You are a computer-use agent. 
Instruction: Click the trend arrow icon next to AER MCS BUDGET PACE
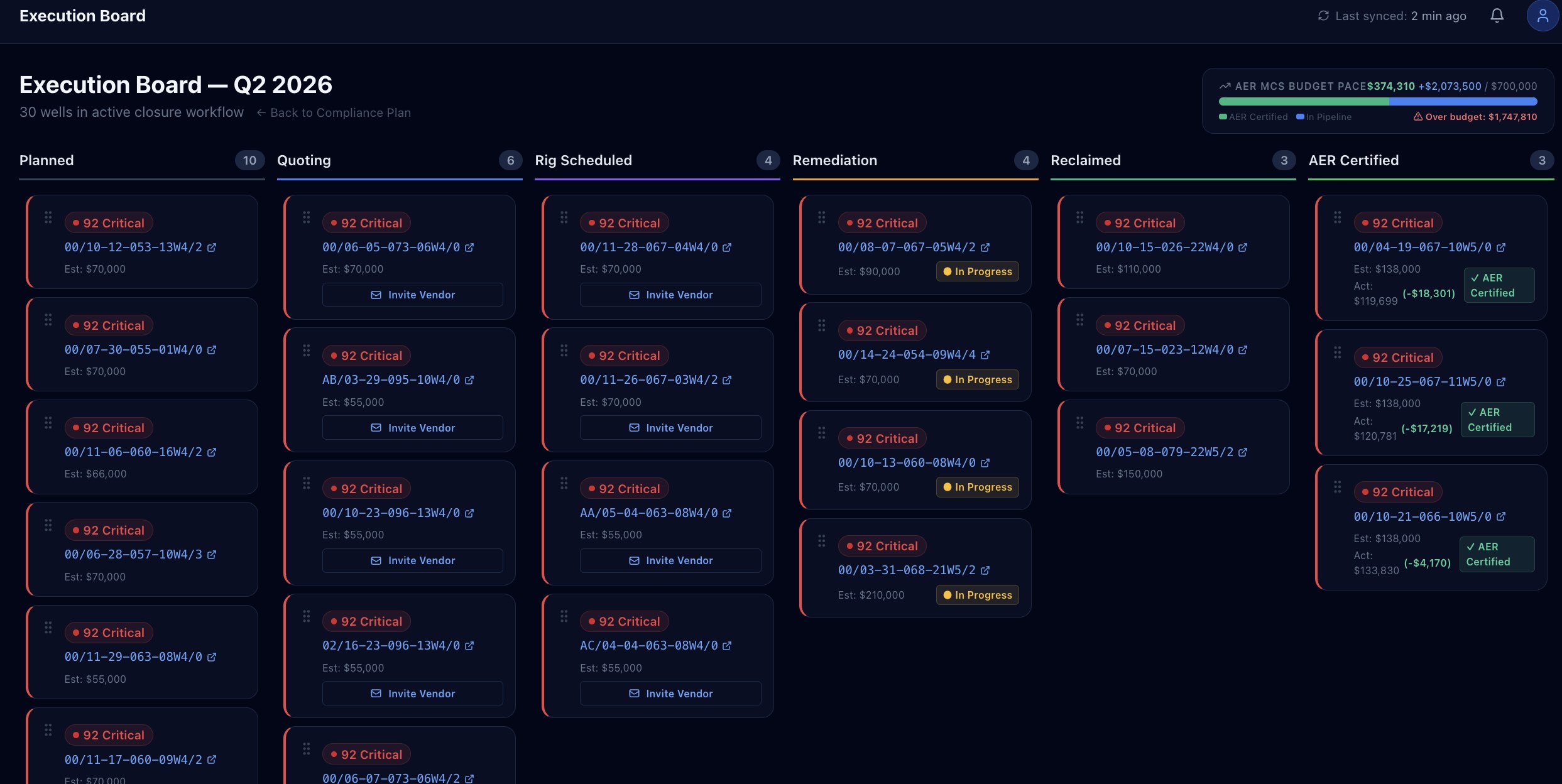pos(1224,85)
